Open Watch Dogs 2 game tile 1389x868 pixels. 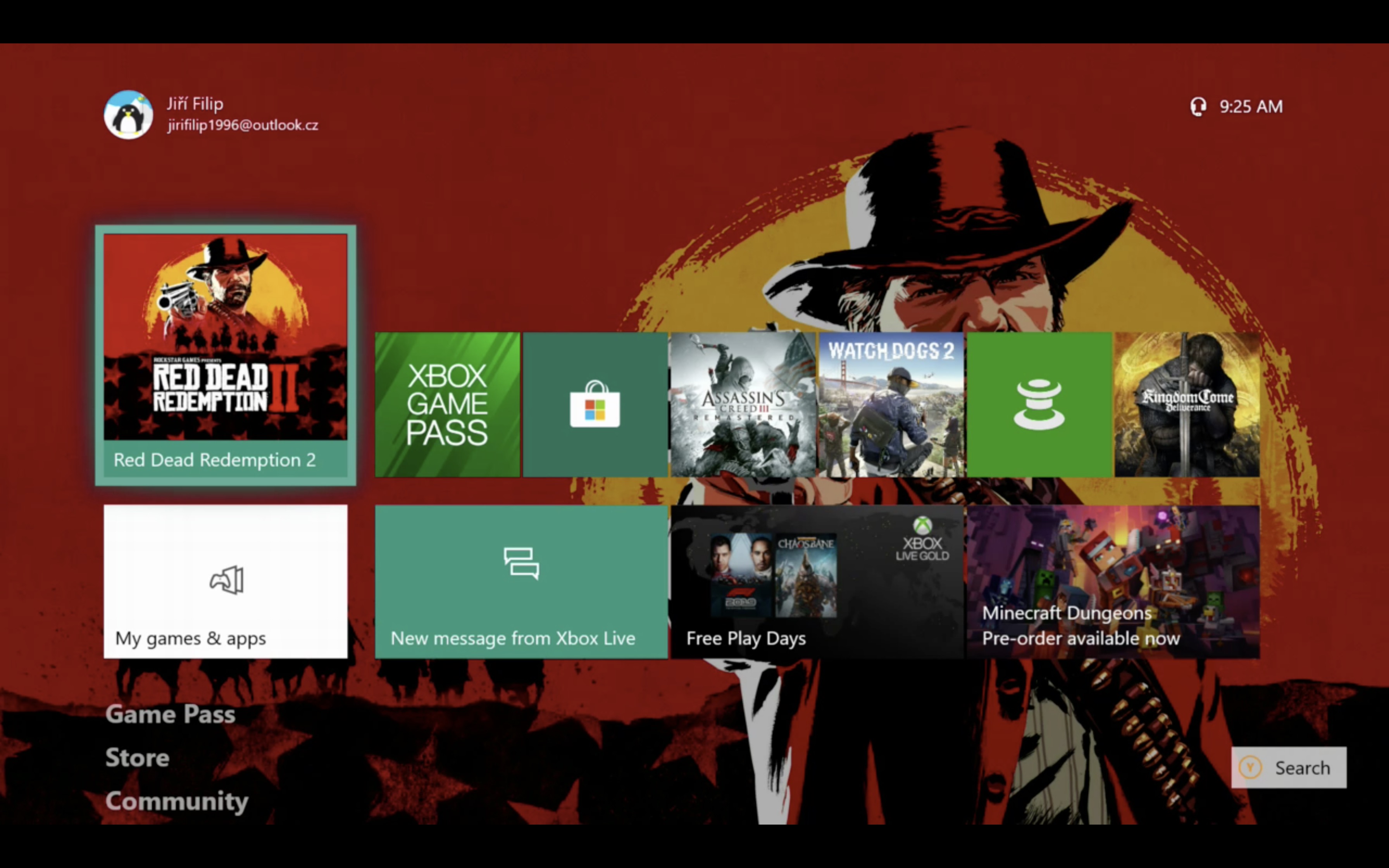point(891,404)
